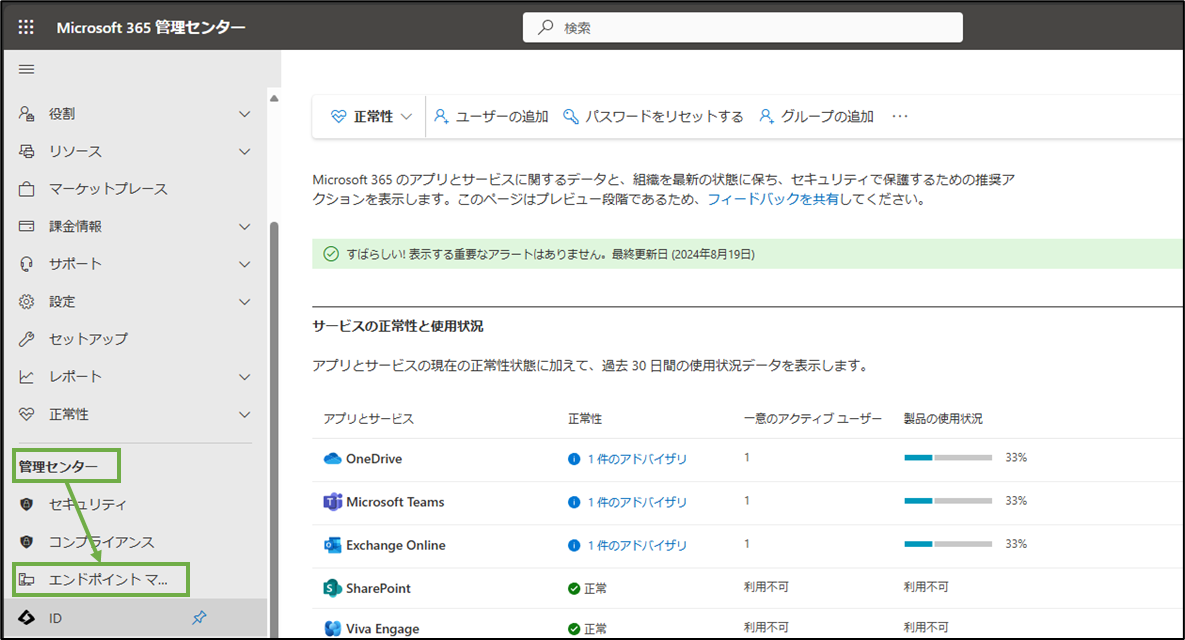Viewport: 1185px width, 640px height.
Task: Click the レポート chart icon
Action: tap(26, 376)
